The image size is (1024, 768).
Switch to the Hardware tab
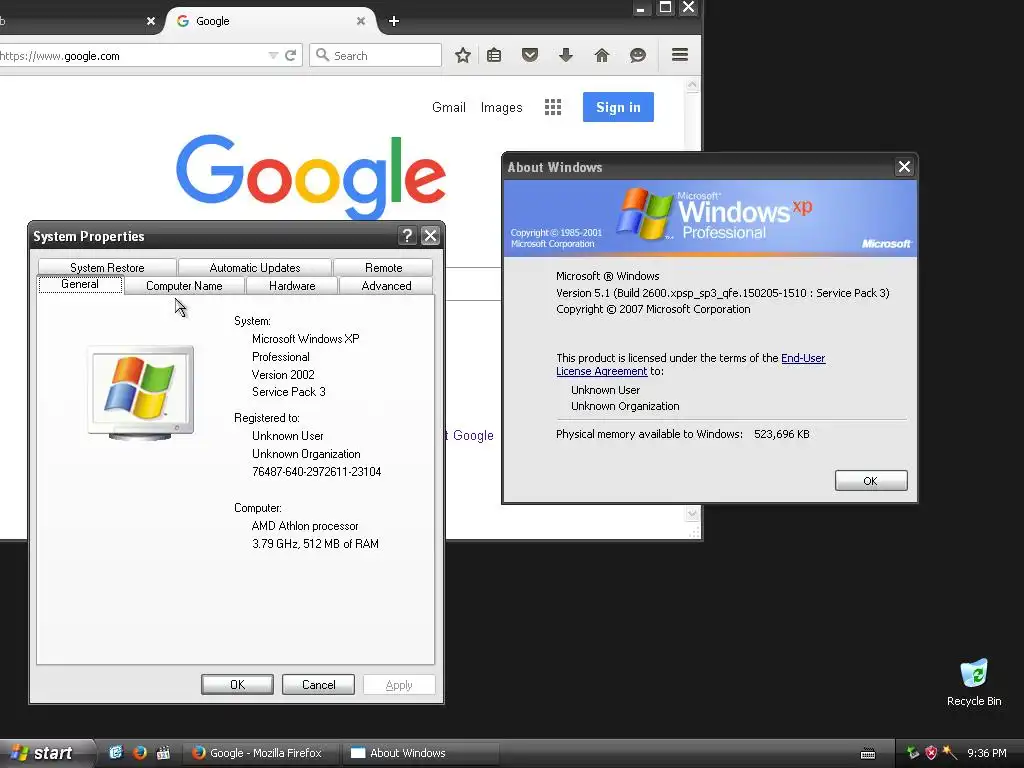292,285
